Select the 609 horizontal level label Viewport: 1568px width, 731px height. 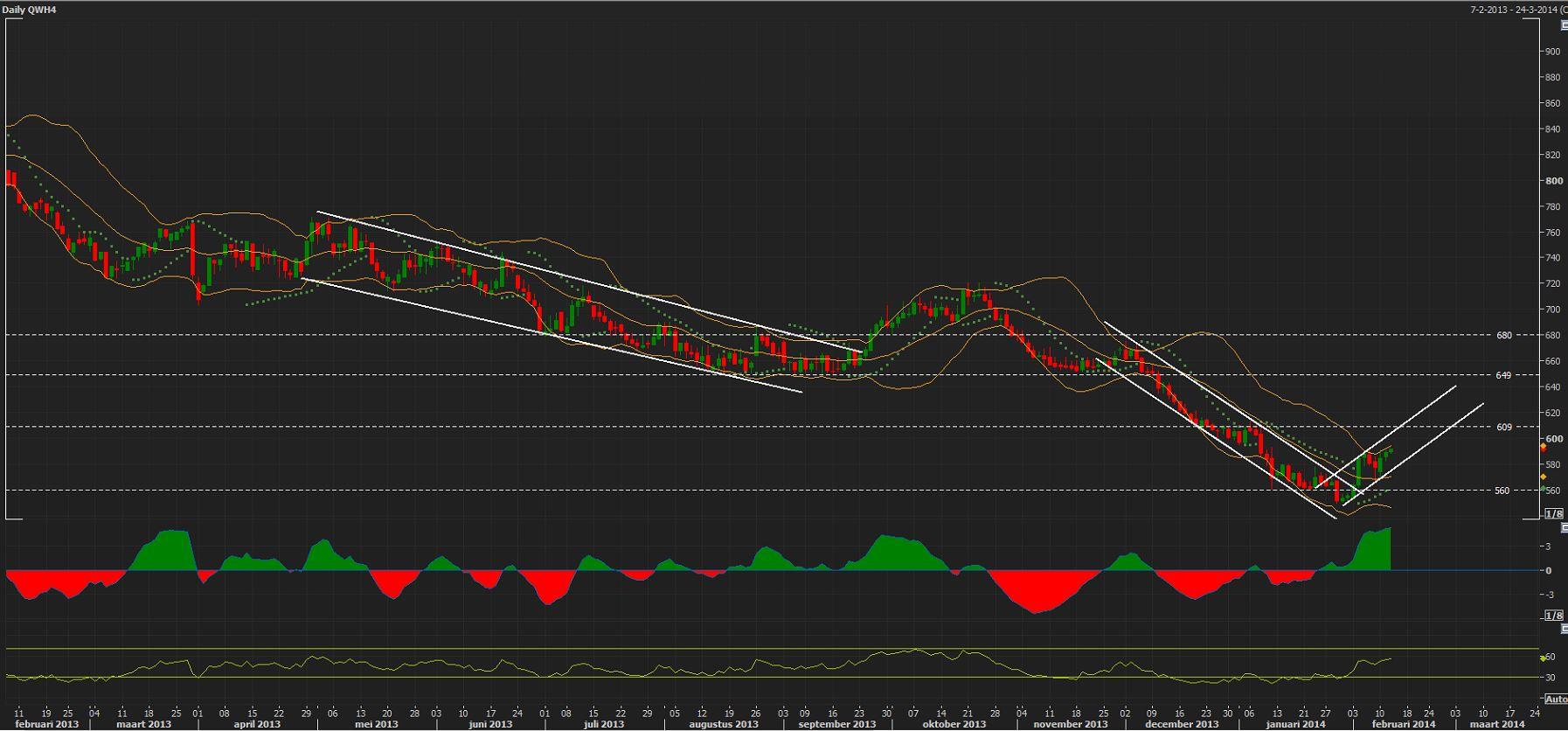[1503, 427]
